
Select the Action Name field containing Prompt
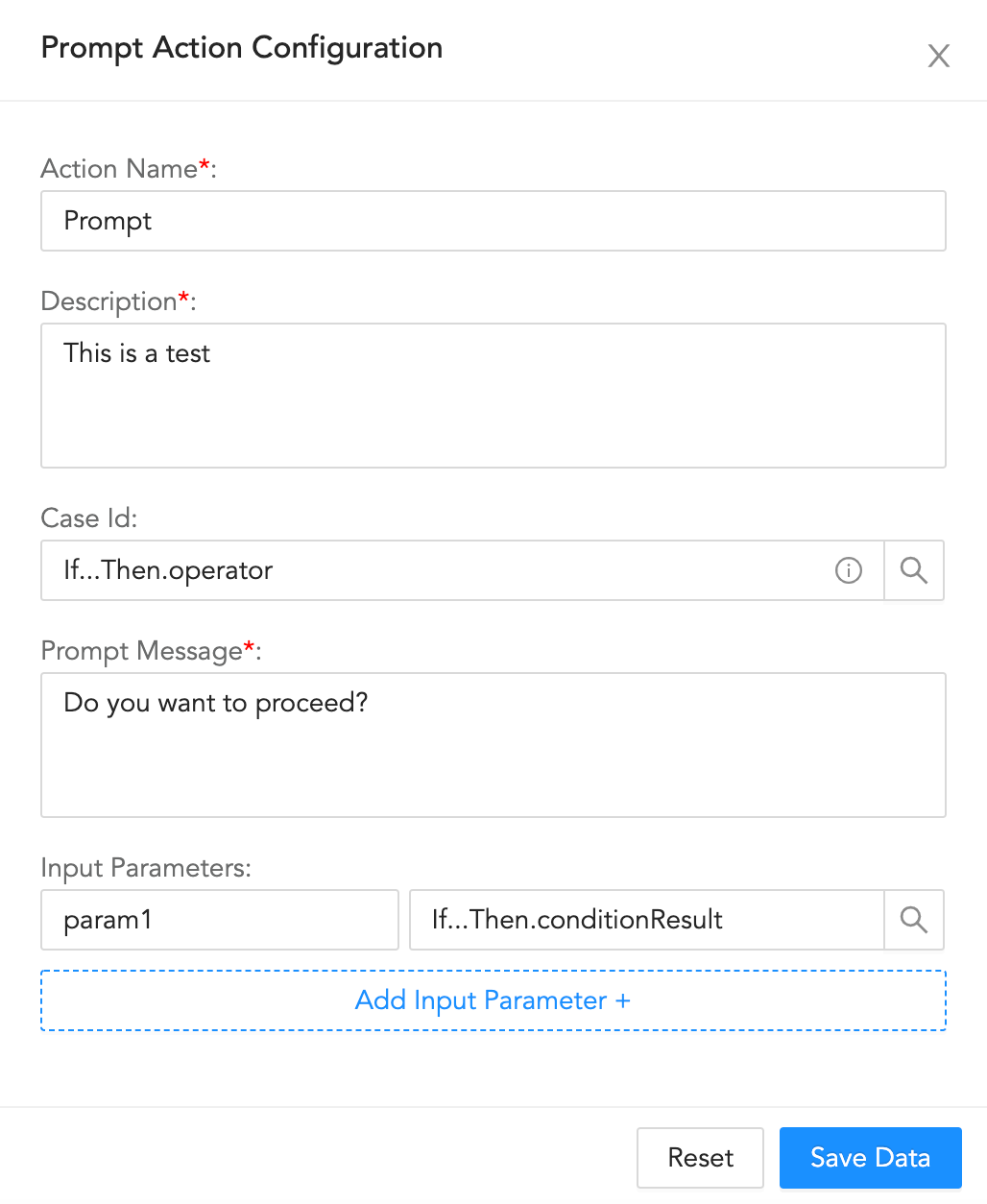click(x=493, y=221)
